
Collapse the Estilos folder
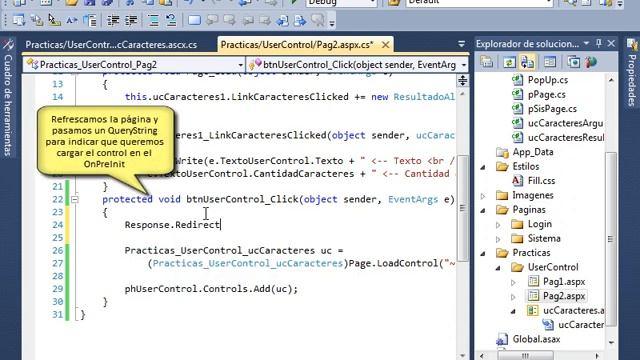coord(483,167)
